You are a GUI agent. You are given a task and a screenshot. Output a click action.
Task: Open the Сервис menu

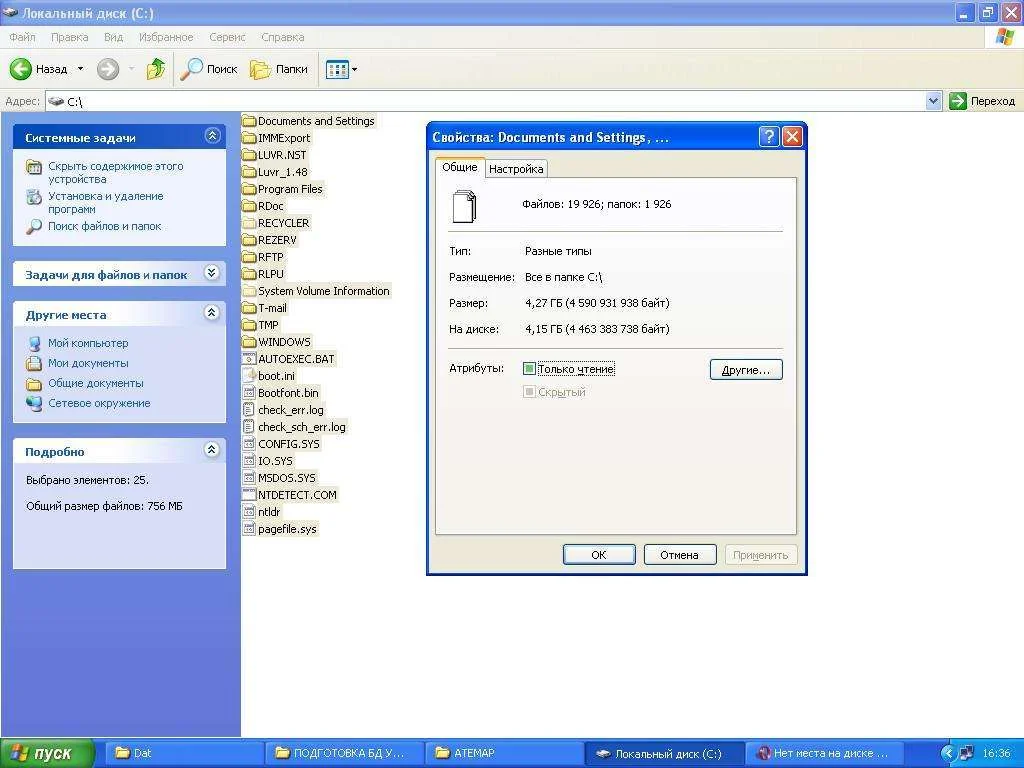point(227,37)
